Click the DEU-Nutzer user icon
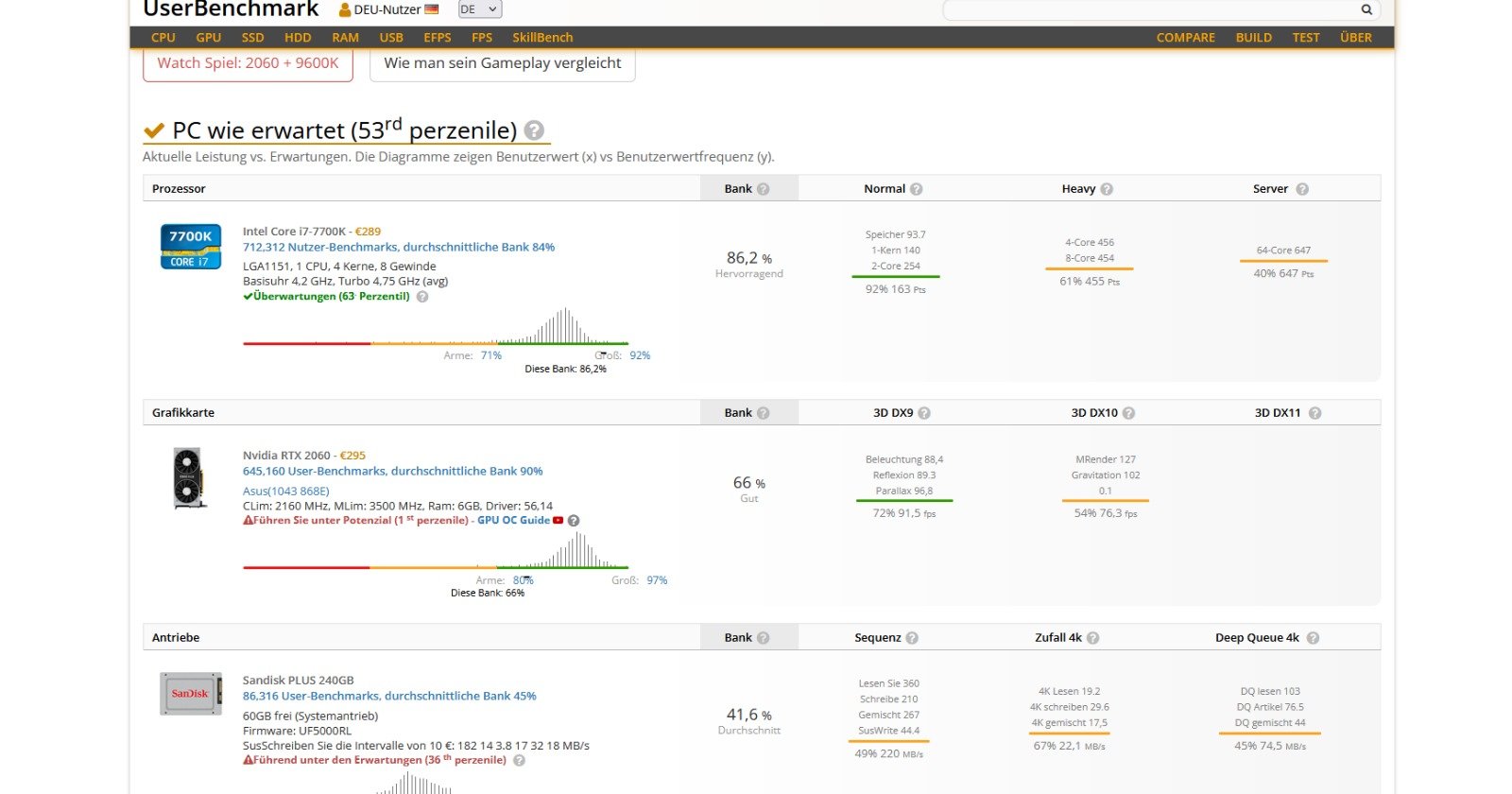The image size is (1512, 794). pos(345,10)
